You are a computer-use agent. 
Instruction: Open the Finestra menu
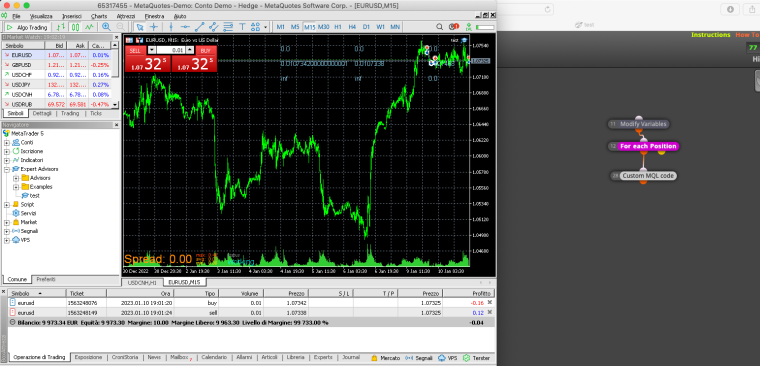pos(154,16)
